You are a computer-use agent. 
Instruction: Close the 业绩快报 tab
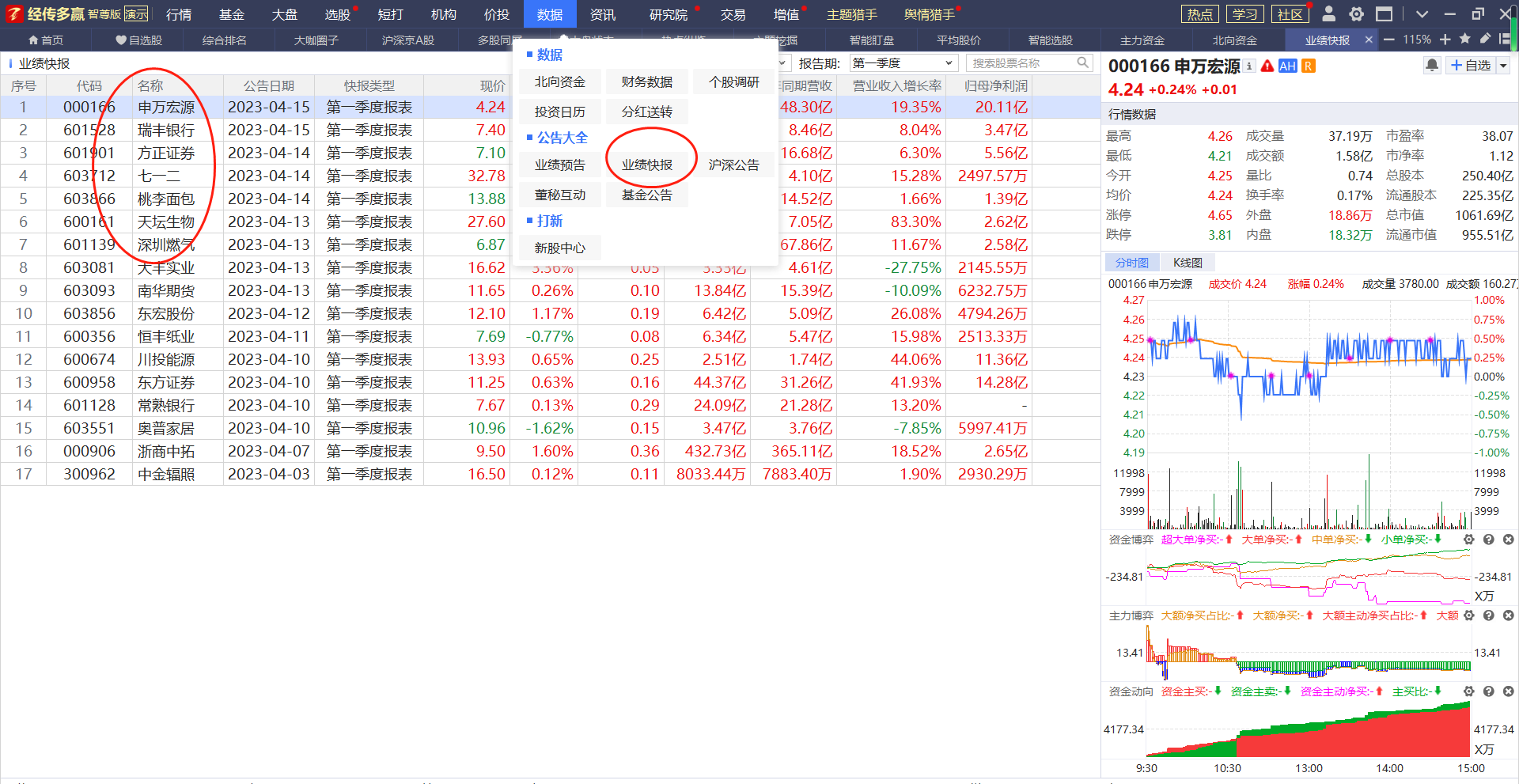click(1369, 40)
